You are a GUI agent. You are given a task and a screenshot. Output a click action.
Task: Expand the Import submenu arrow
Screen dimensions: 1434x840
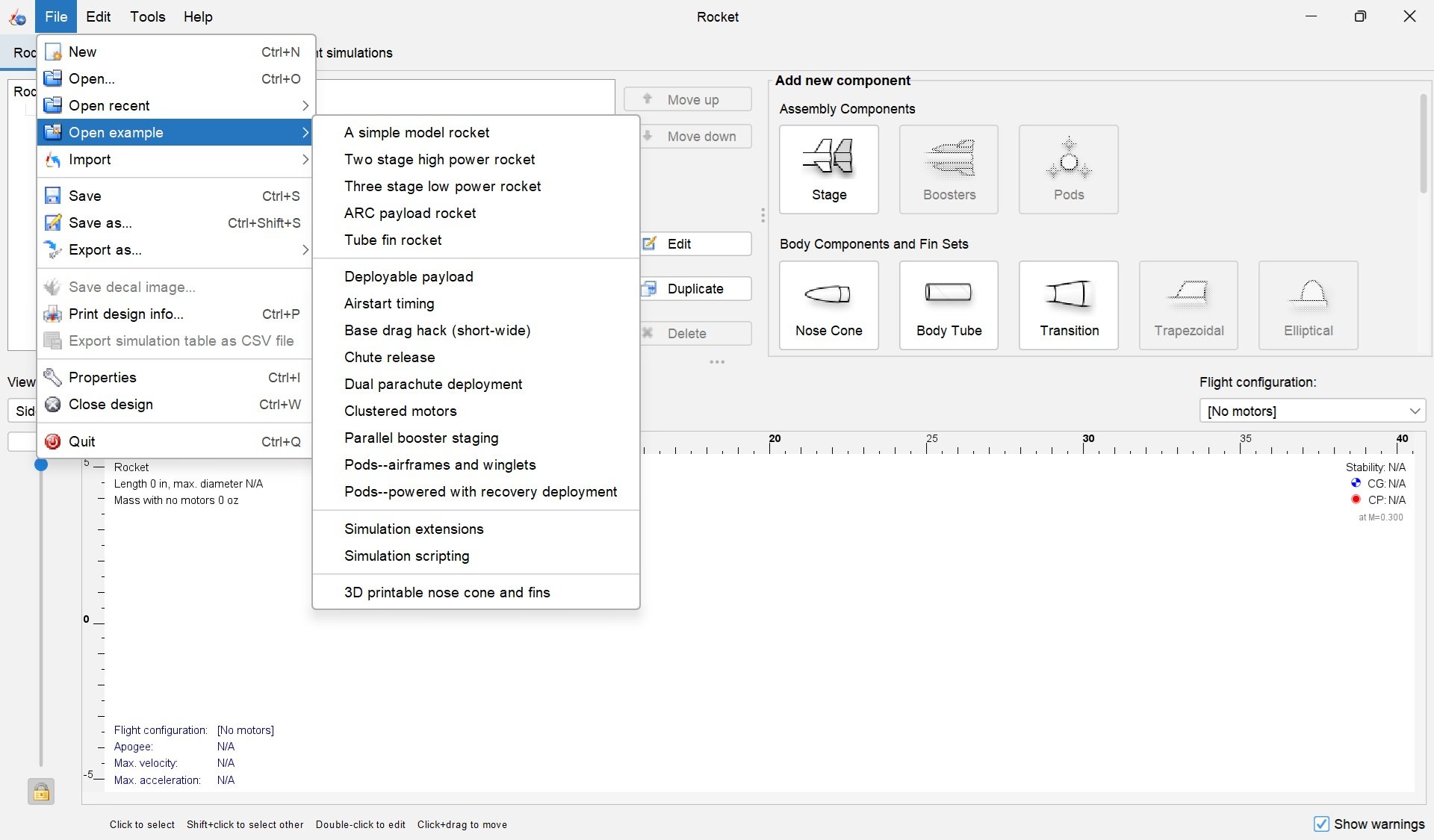[305, 160]
